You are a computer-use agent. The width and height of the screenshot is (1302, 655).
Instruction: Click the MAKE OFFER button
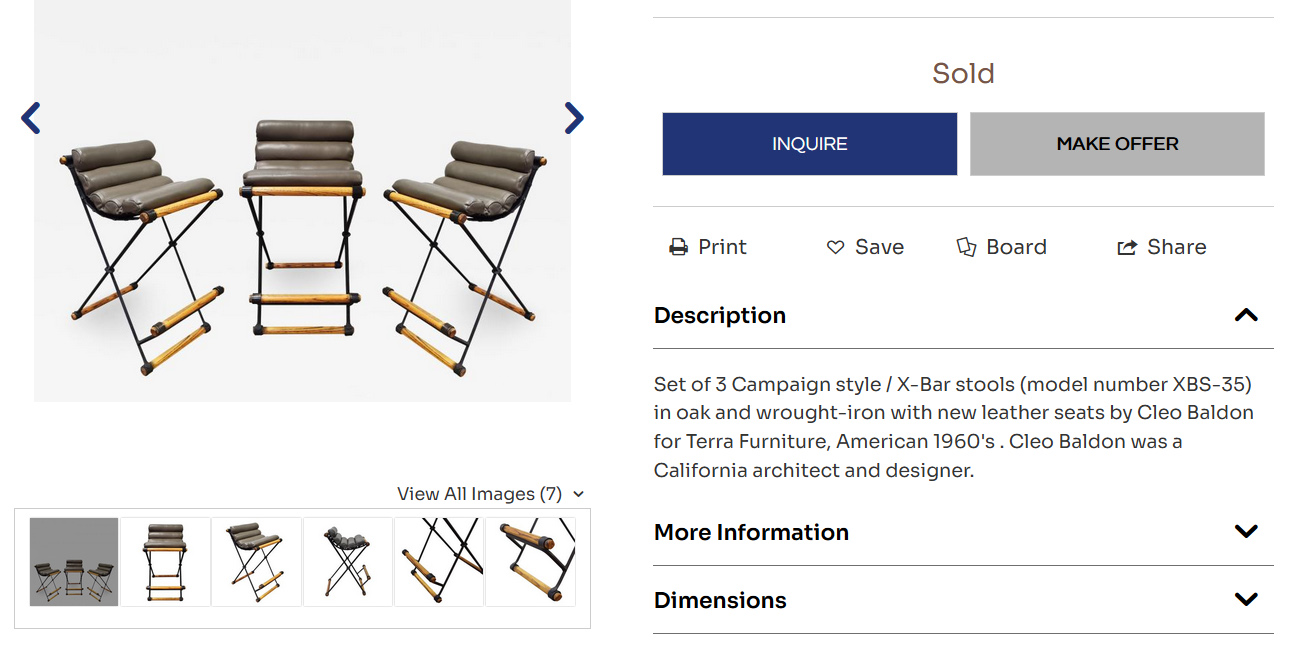[x=1117, y=143]
